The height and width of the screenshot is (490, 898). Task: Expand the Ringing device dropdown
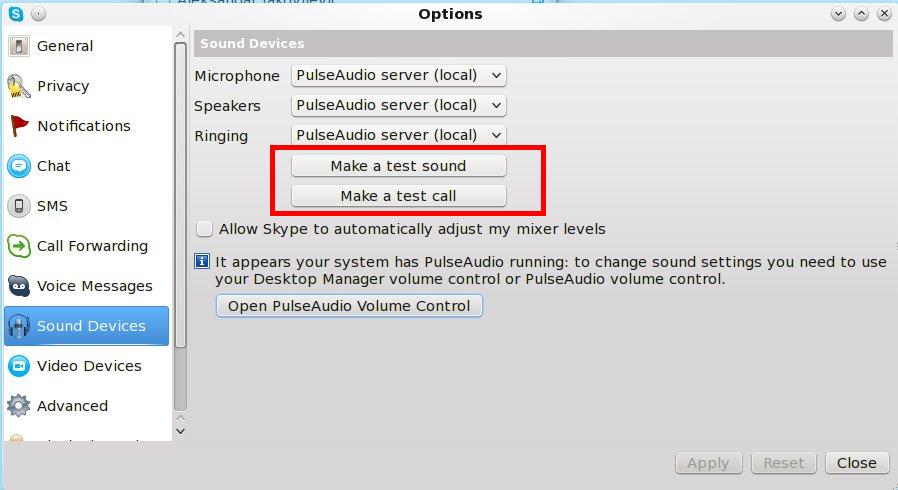click(399, 136)
